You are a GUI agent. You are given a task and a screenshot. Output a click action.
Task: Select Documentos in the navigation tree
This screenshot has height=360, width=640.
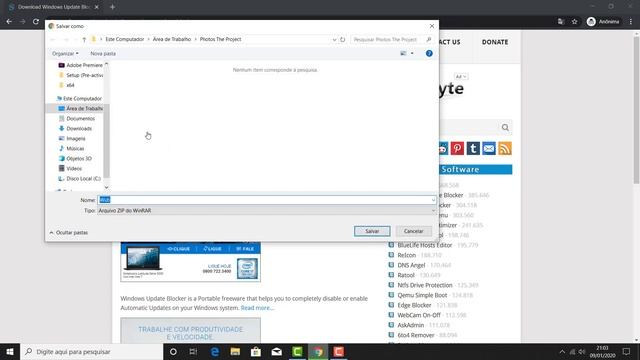[x=77, y=118]
